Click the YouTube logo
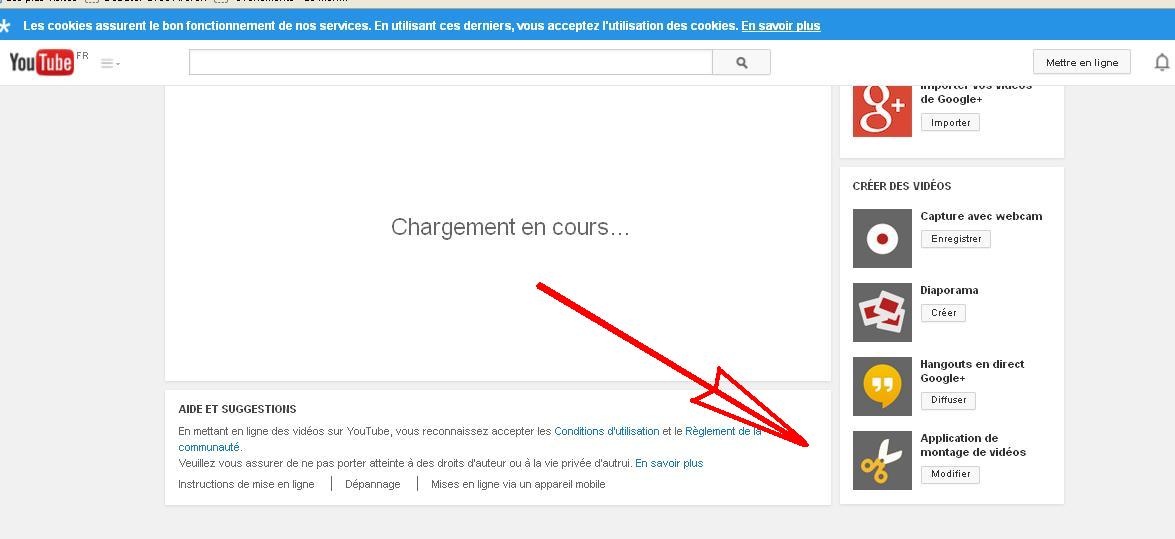This screenshot has height=539, width=1175. (x=42, y=63)
